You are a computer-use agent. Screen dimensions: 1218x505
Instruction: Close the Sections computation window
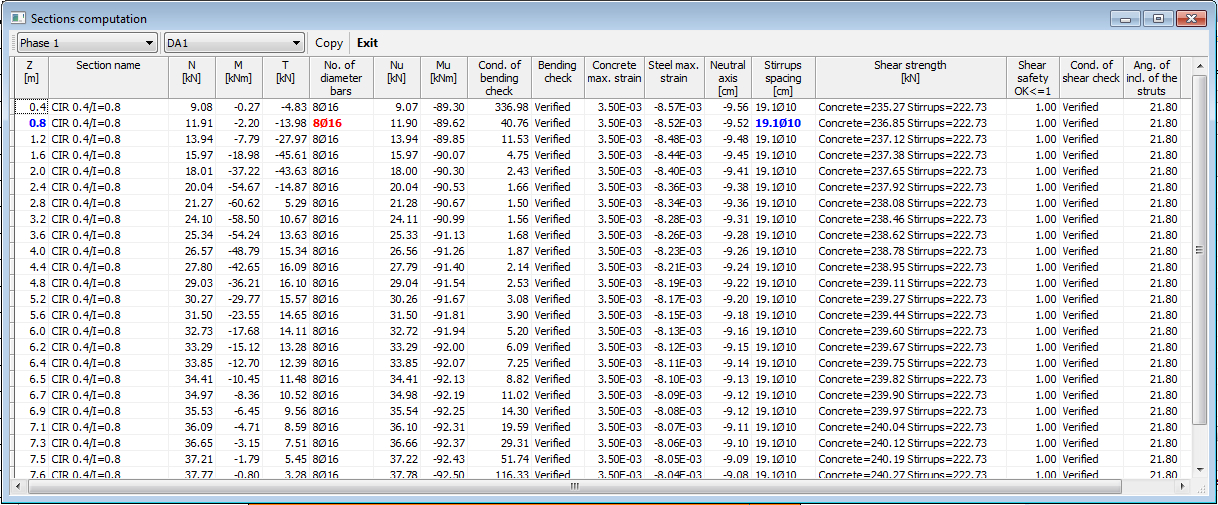[x=1190, y=19]
